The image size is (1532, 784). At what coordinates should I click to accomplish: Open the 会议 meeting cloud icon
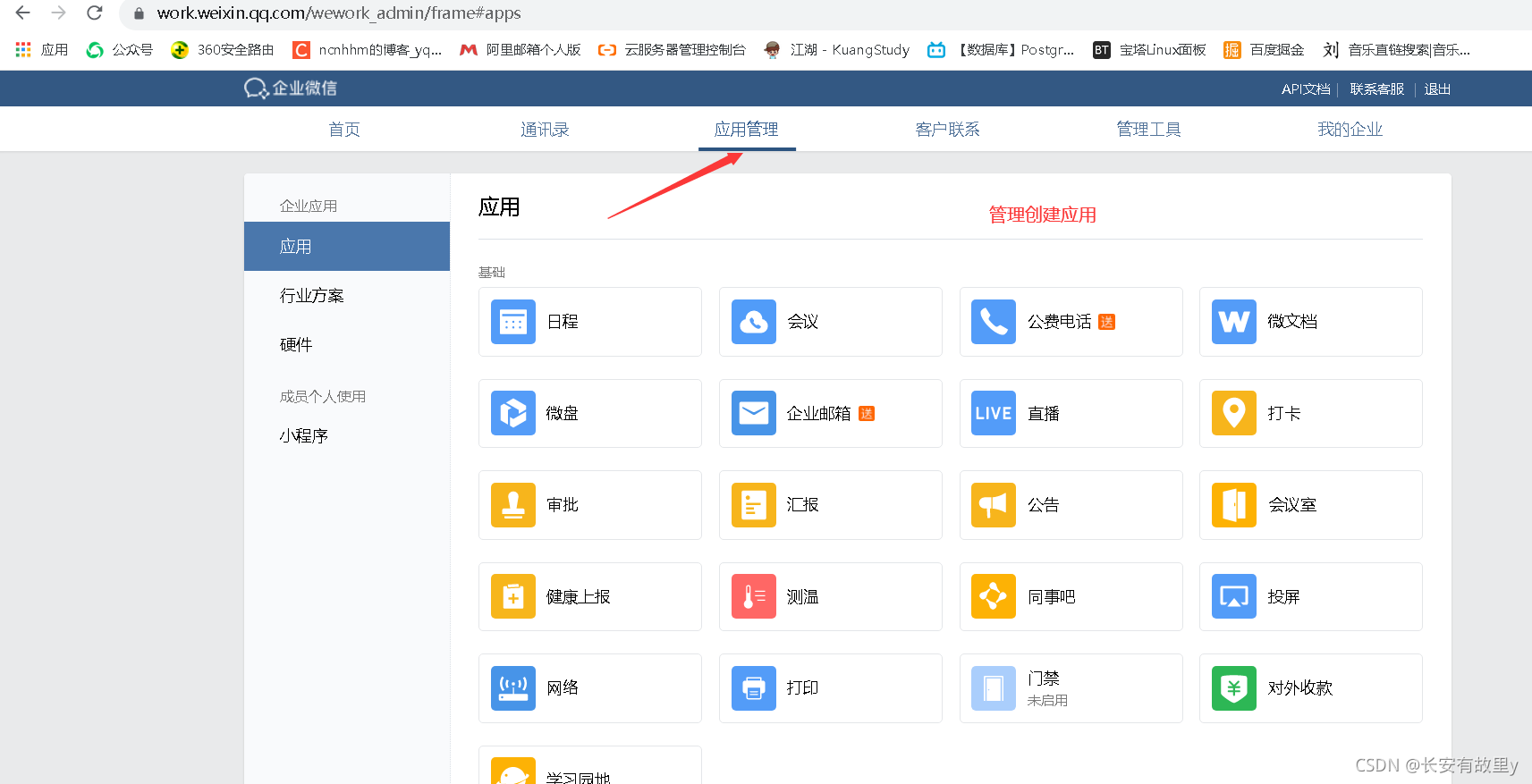(754, 322)
